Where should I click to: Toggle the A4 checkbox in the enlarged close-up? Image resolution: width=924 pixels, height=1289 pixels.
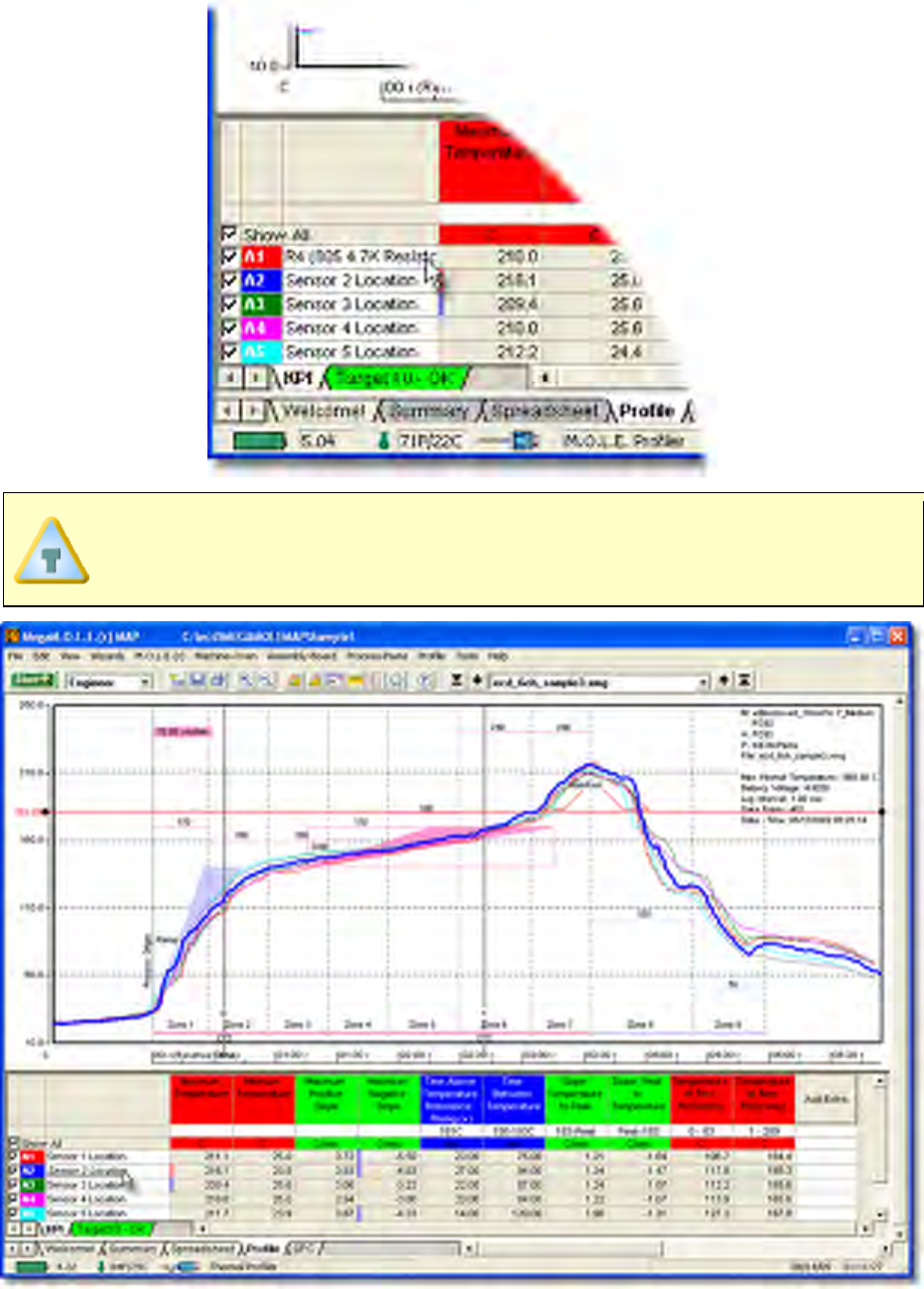coord(229,328)
